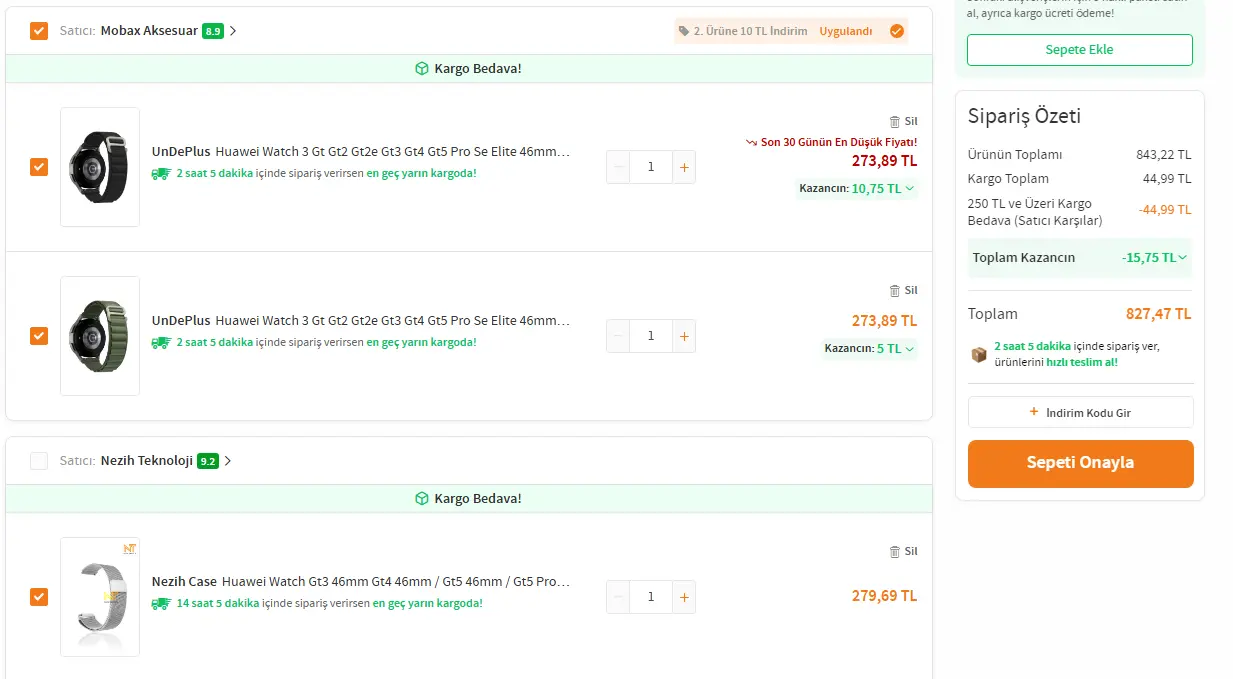Decrease quantity of green UnDePlus strap

(618, 336)
